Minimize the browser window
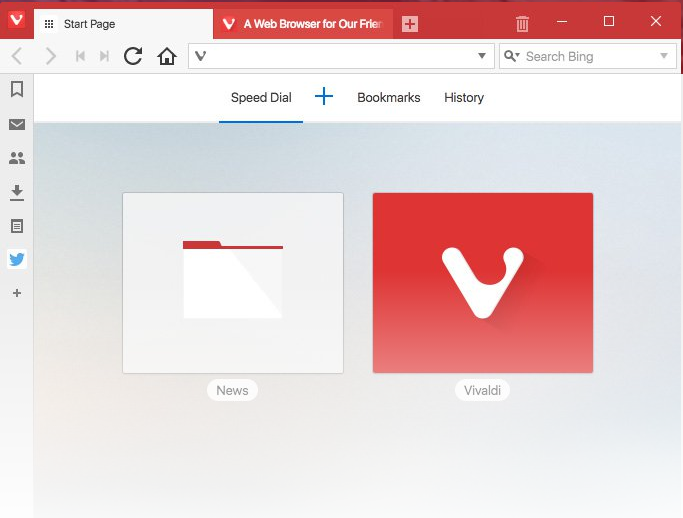Screen dimensions: 683x518 (562, 21)
